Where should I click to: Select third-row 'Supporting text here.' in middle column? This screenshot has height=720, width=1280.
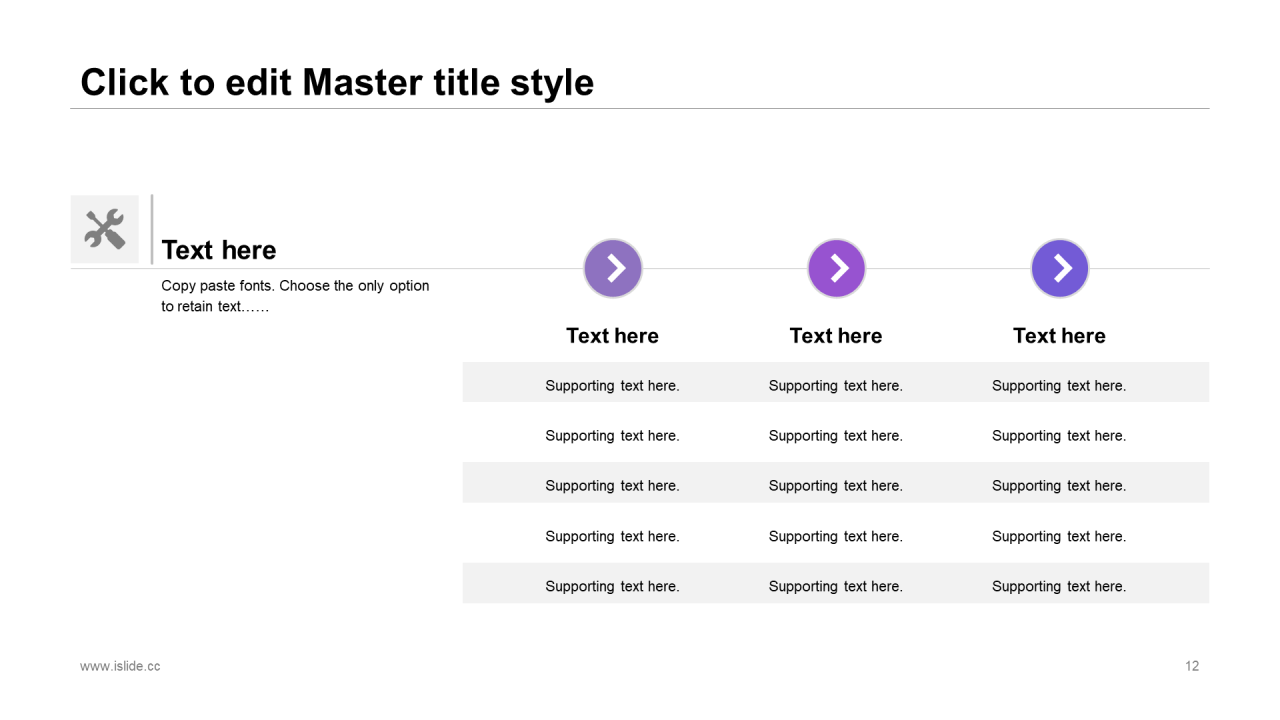click(x=836, y=486)
